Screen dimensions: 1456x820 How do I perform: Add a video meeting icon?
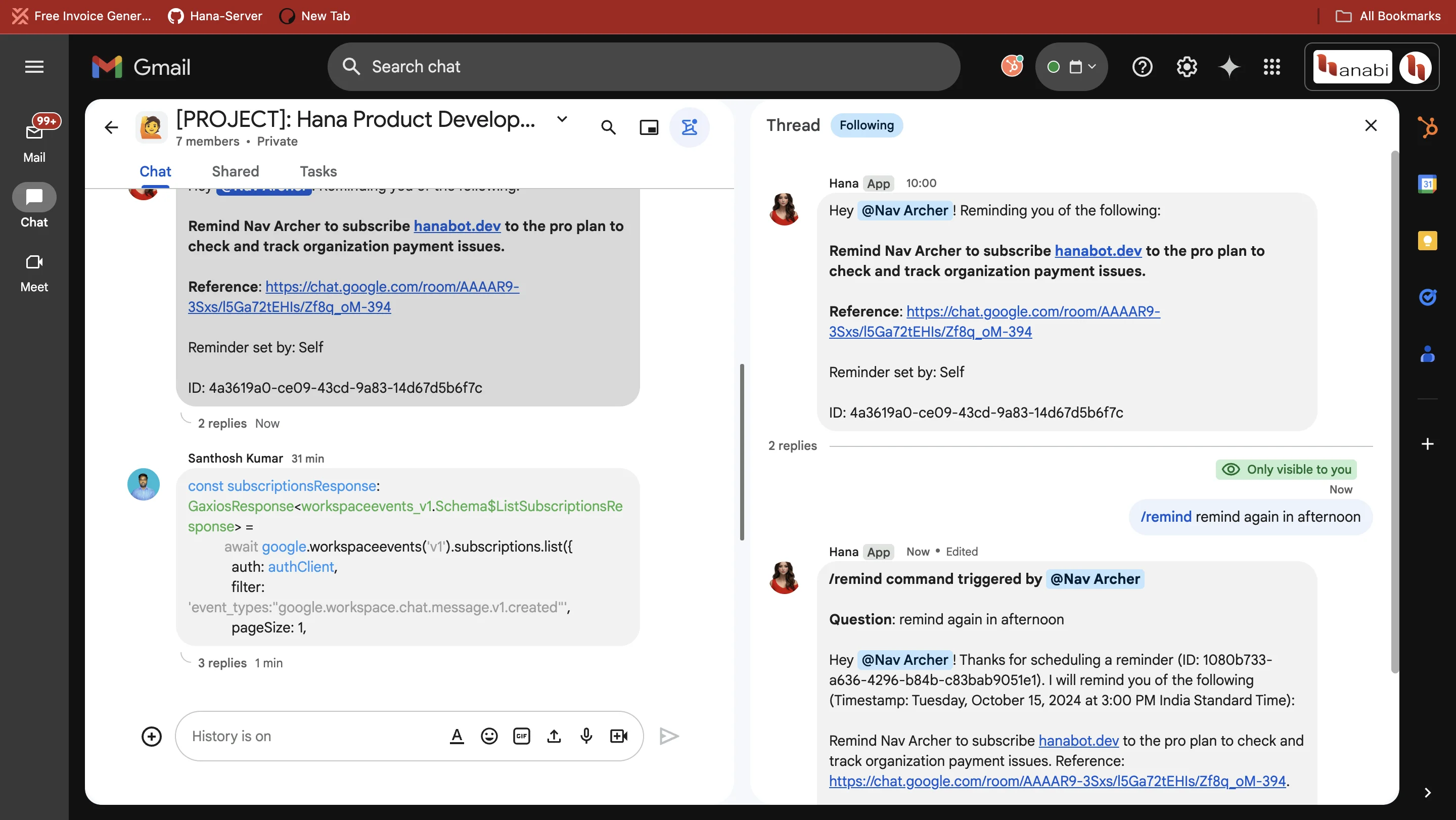click(x=618, y=737)
